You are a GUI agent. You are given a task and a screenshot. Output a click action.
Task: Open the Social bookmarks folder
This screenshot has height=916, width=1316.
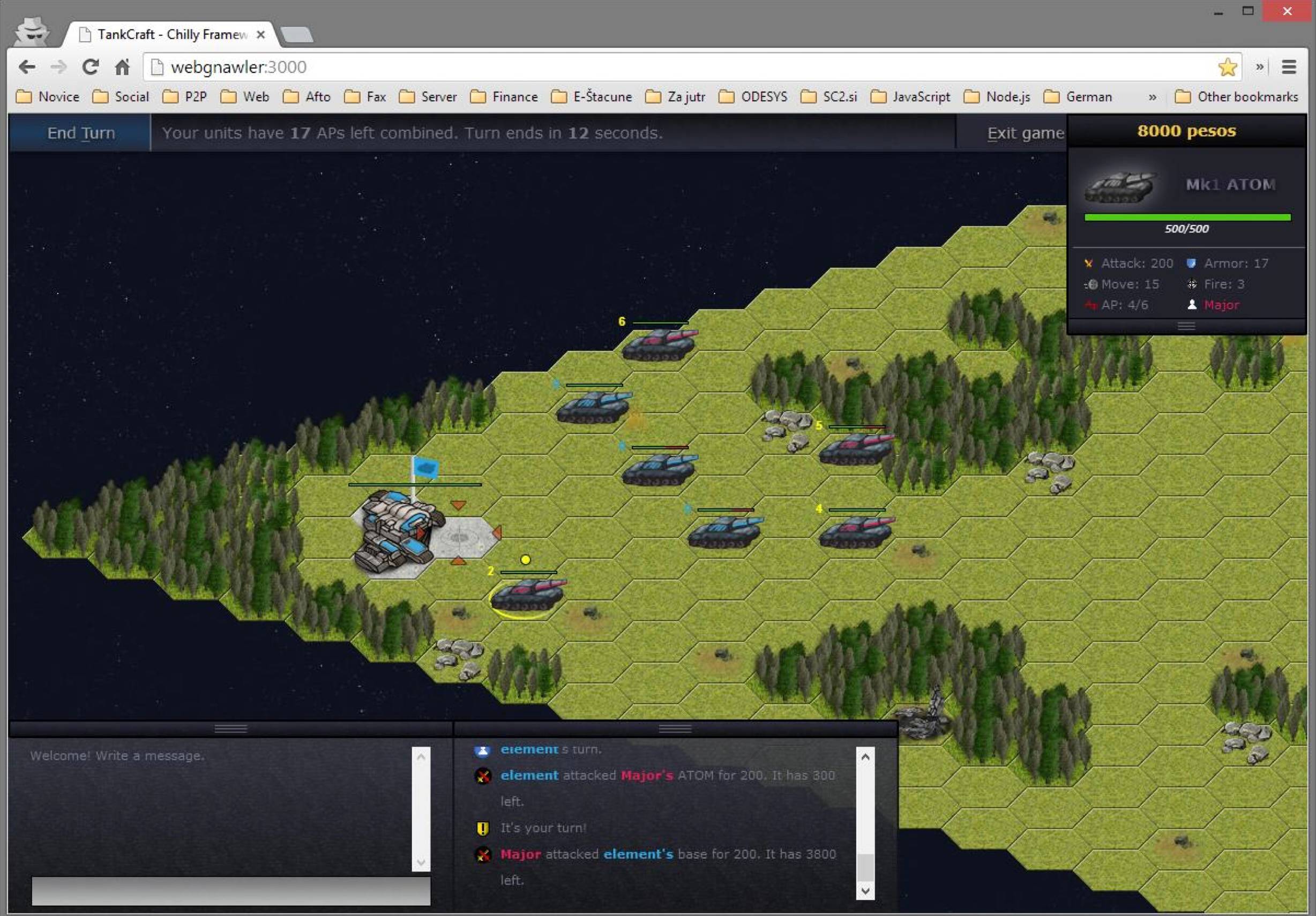(x=121, y=97)
